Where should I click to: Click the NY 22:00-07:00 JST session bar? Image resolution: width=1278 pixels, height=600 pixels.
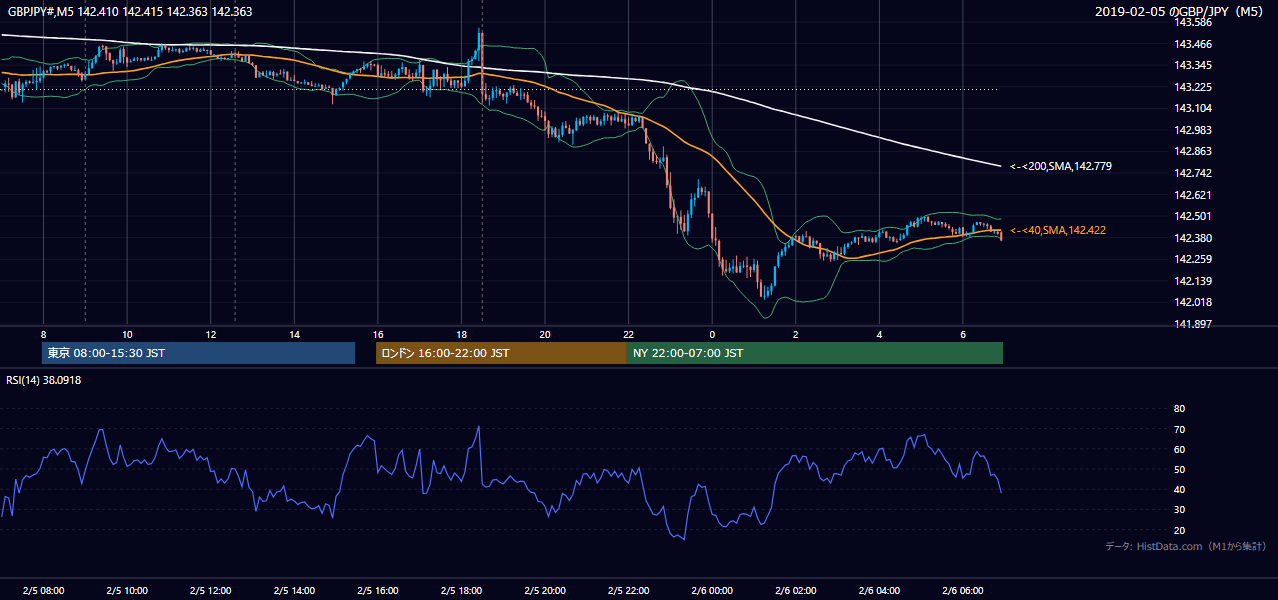(x=815, y=353)
